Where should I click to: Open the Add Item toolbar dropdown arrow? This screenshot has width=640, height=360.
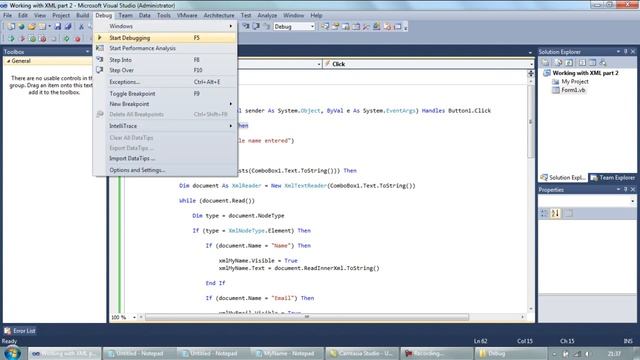tap(49, 27)
